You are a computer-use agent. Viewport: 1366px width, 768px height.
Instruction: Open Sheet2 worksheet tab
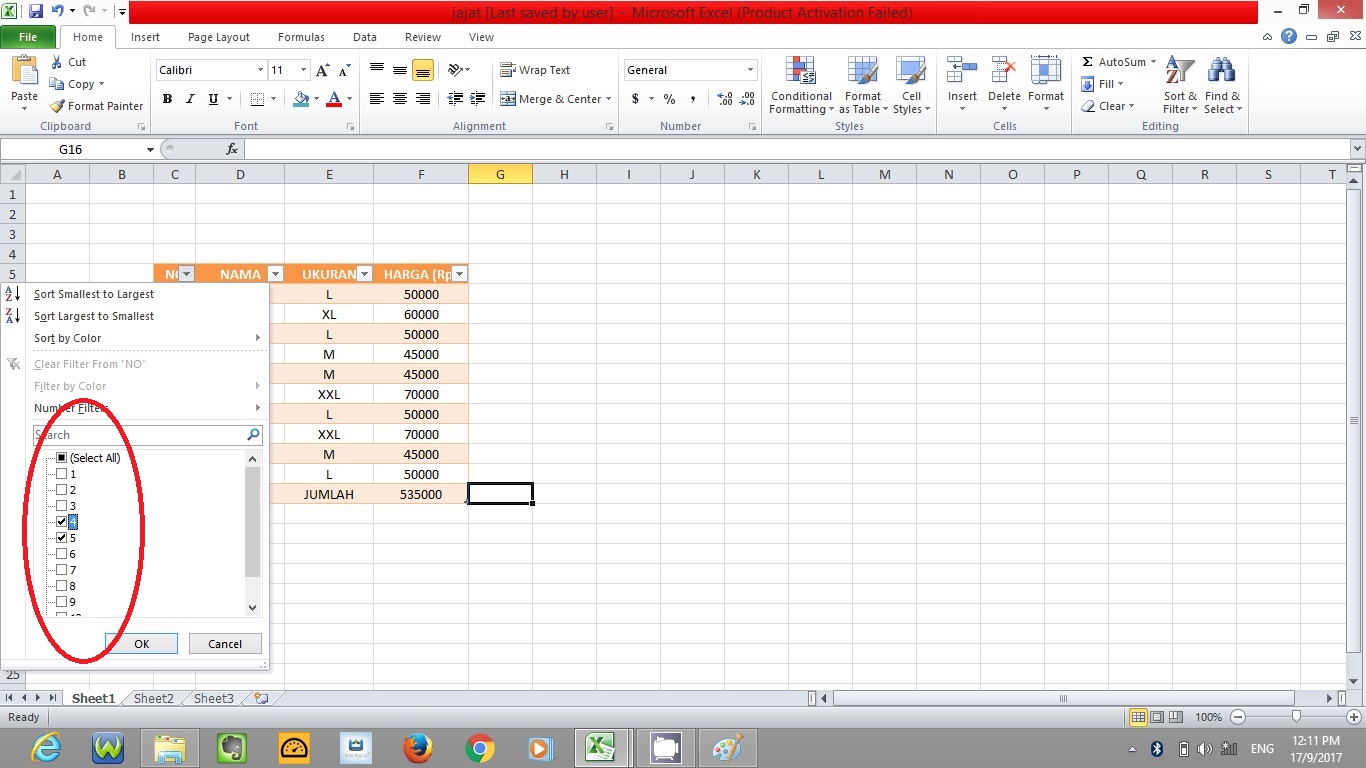[x=152, y=698]
